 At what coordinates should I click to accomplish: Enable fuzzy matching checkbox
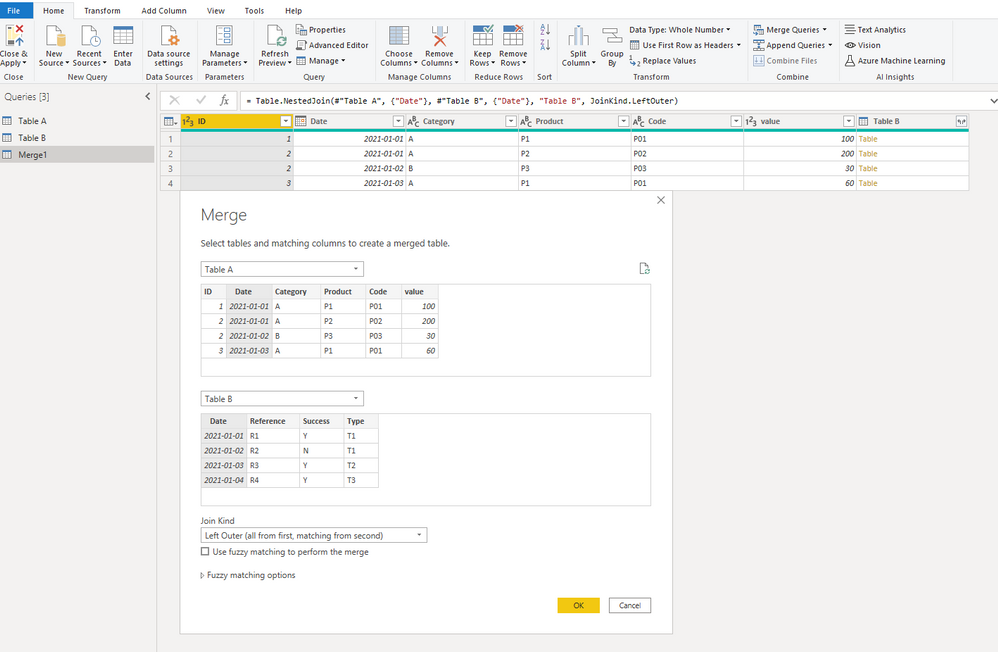click(205, 551)
